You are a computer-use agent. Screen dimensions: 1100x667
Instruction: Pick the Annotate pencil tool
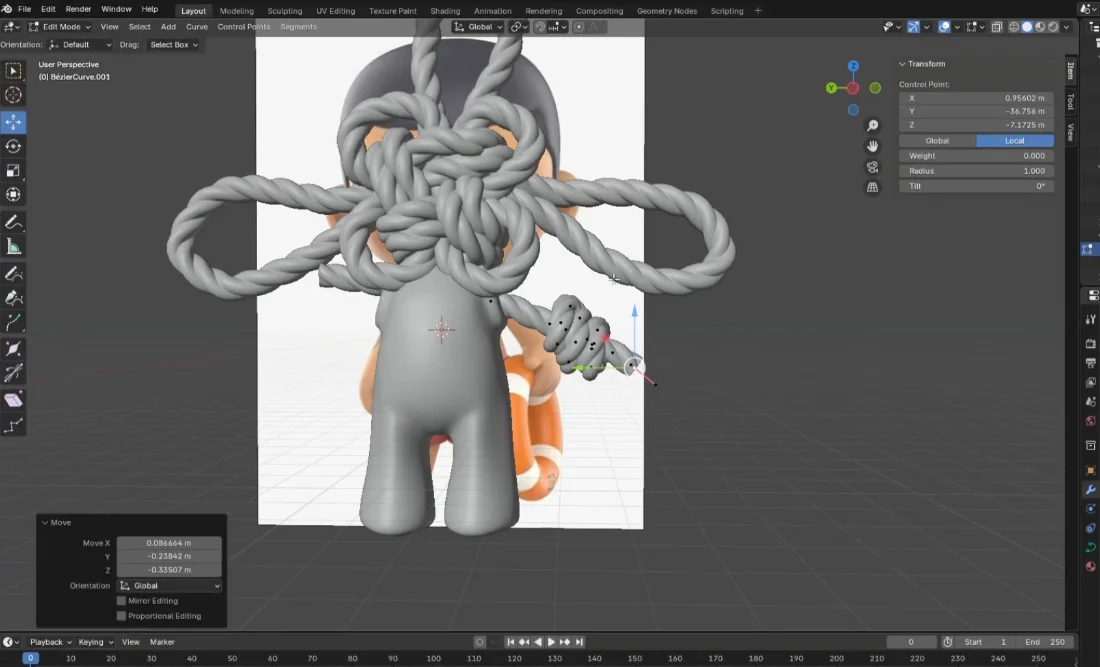click(13, 222)
